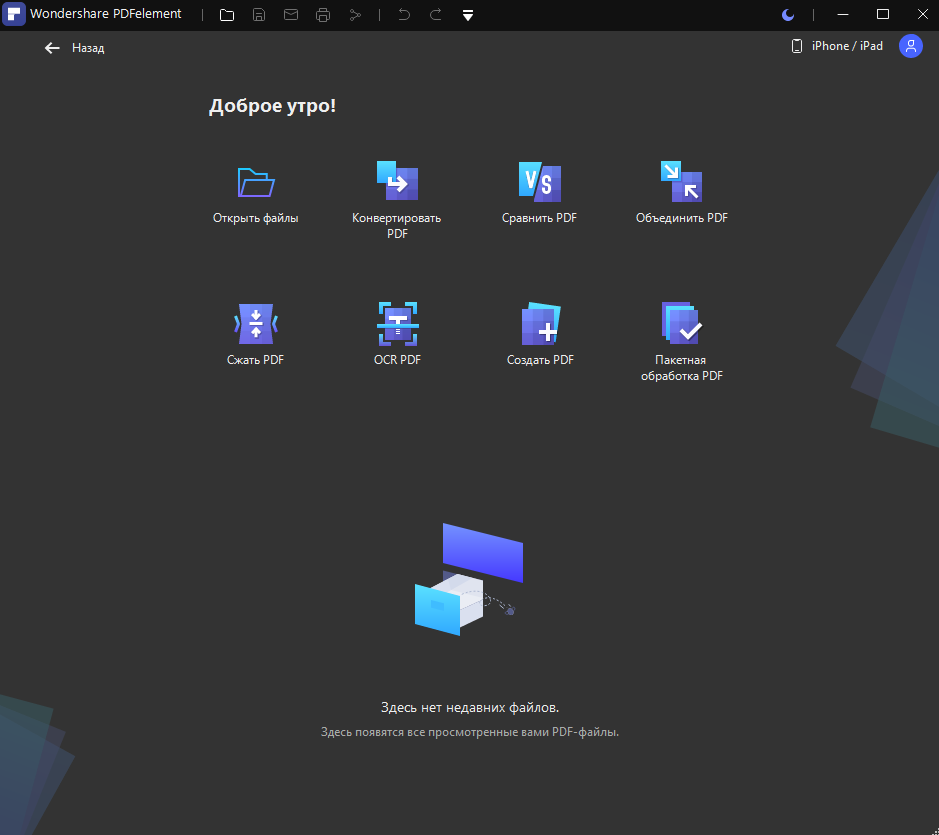Click the save icon in title bar
This screenshot has width=939, height=835.
coord(259,15)
